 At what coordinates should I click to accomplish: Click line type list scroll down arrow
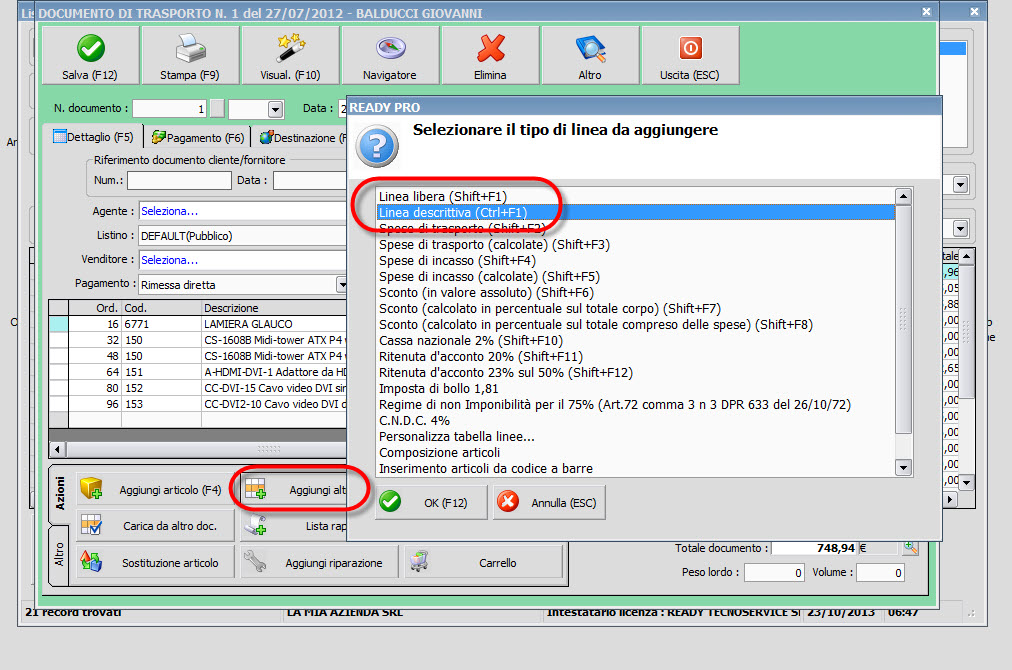pyautogui.click(x=904, y=468)
